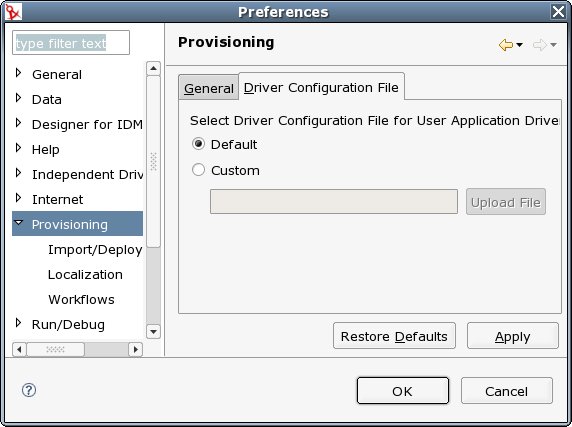Viewport: 572px width, 427px height.
Task: Click the scroll left arrow below tree
Action: point(19,349)
